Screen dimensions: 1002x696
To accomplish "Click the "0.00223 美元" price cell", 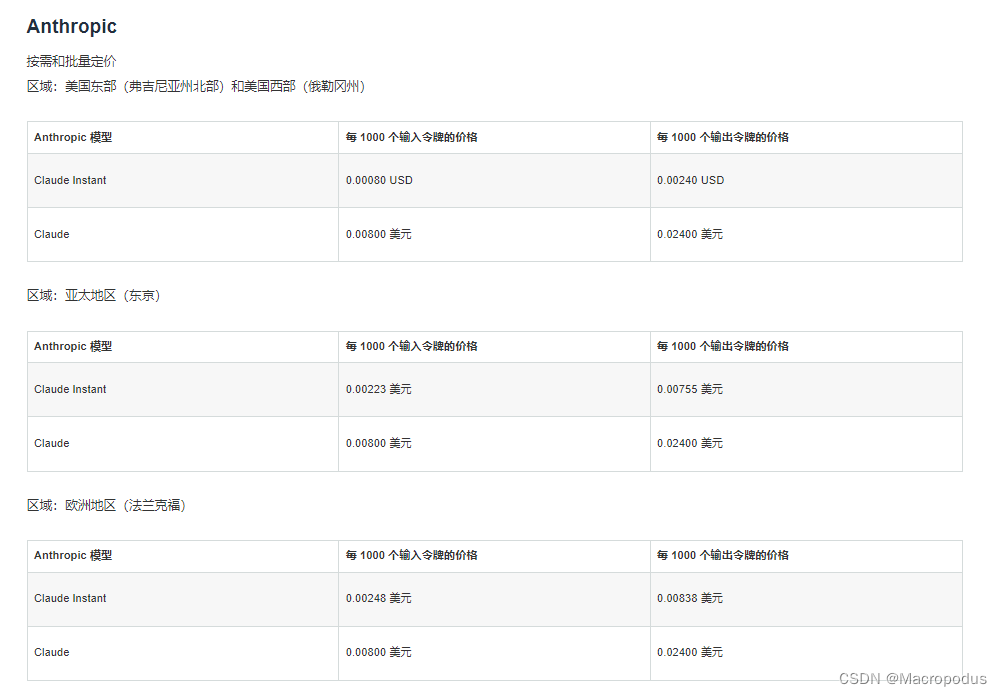I will 378,389.
